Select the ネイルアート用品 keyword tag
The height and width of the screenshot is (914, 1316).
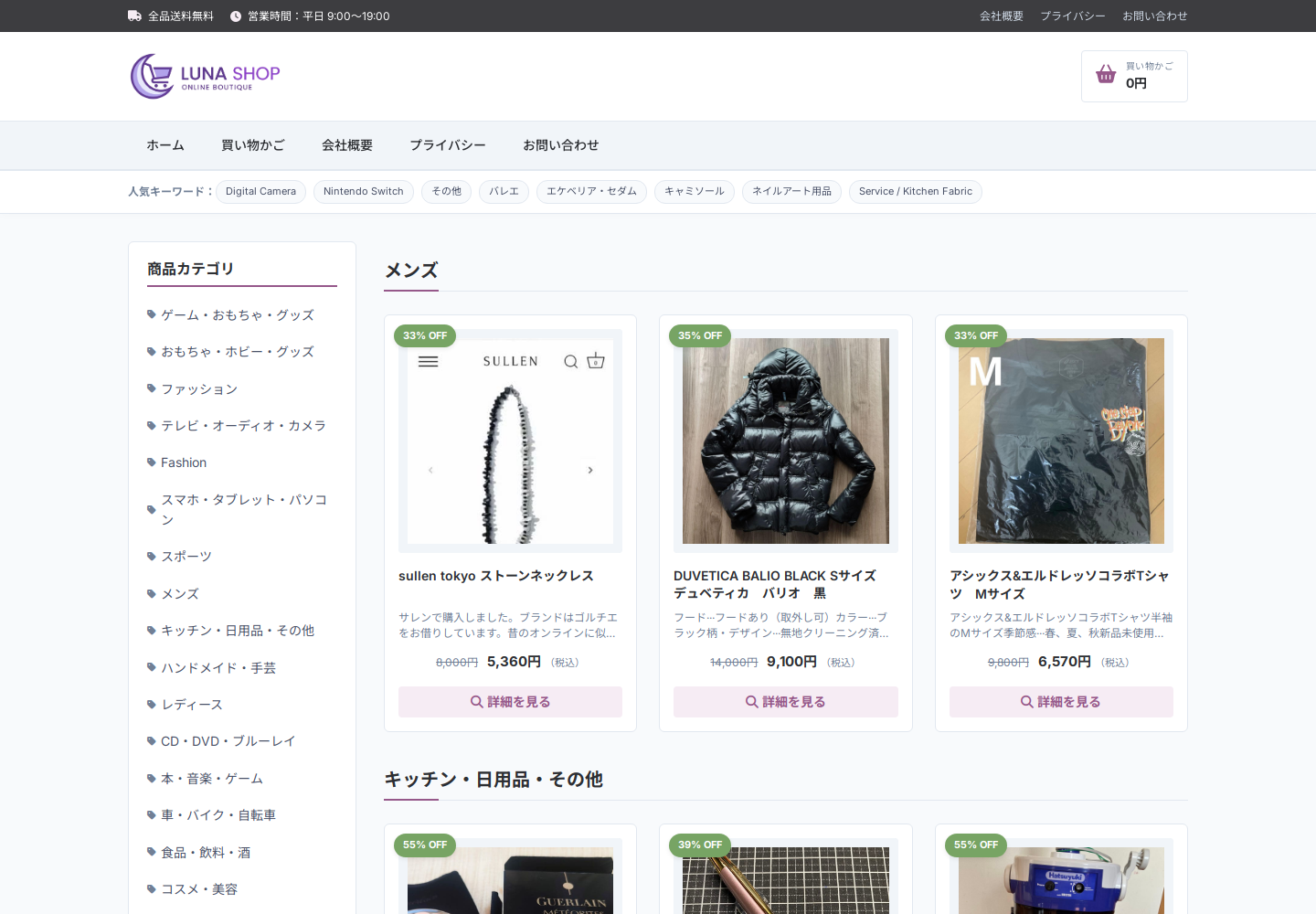(x=791, y=191)
